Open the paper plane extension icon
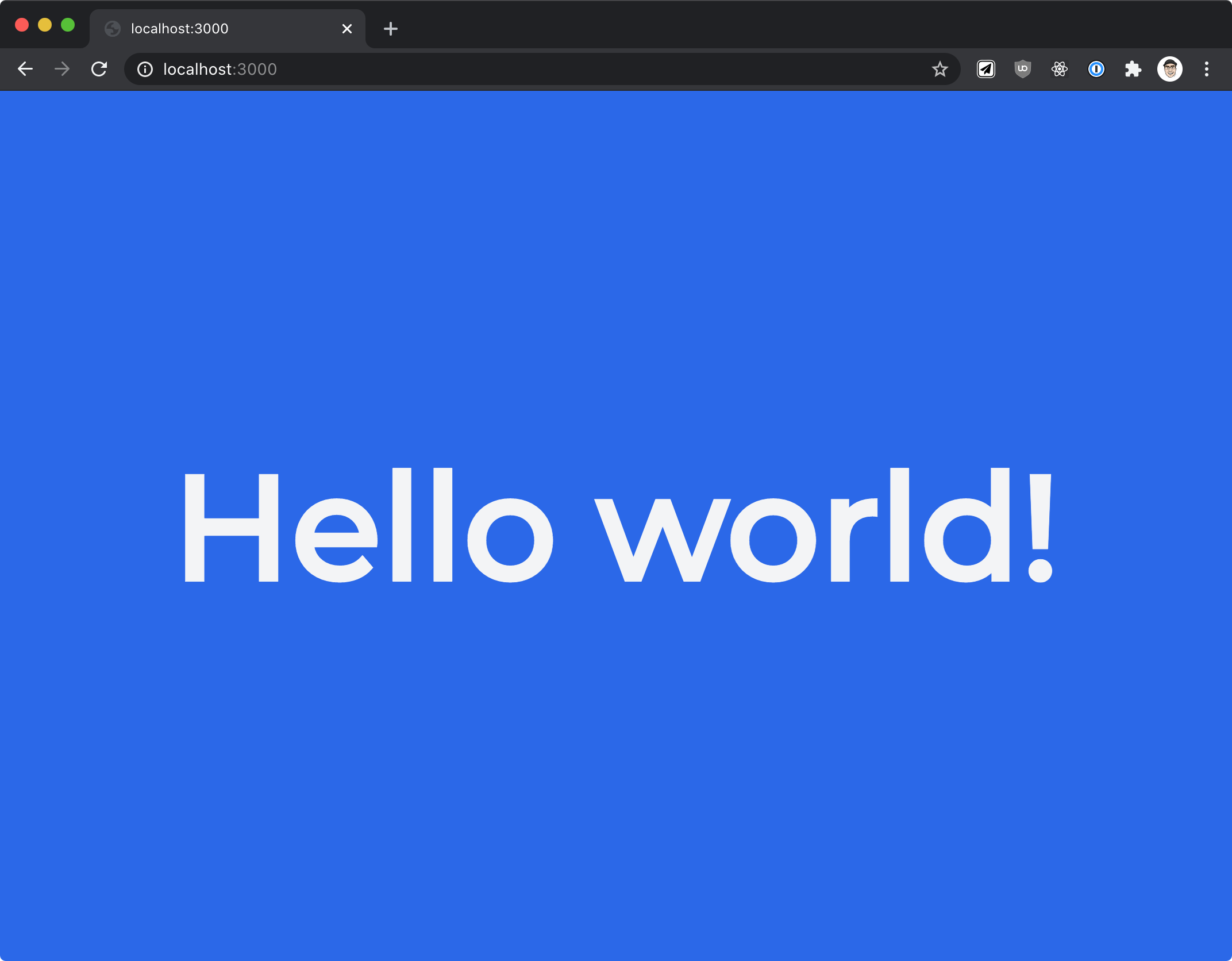Viewport: 1232px width, 961px height. pos(986,69)
